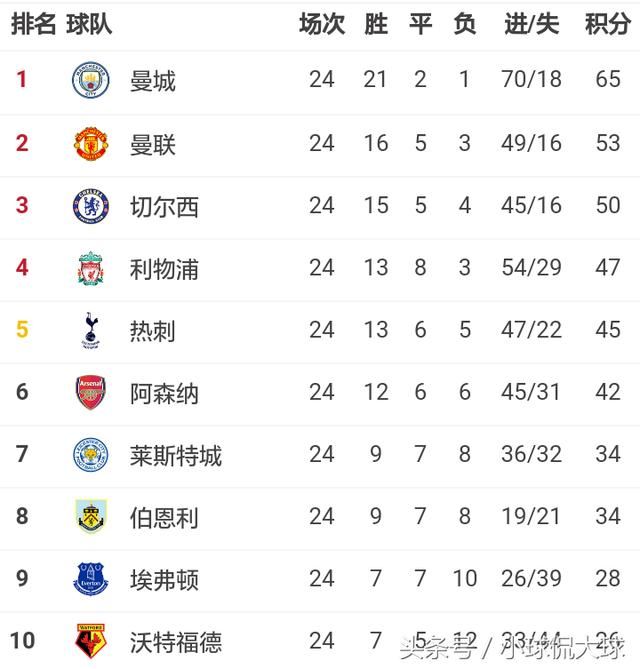Select the 排名 column header
The width and height of the screenshot is (640, 669).
click(33, 24)
